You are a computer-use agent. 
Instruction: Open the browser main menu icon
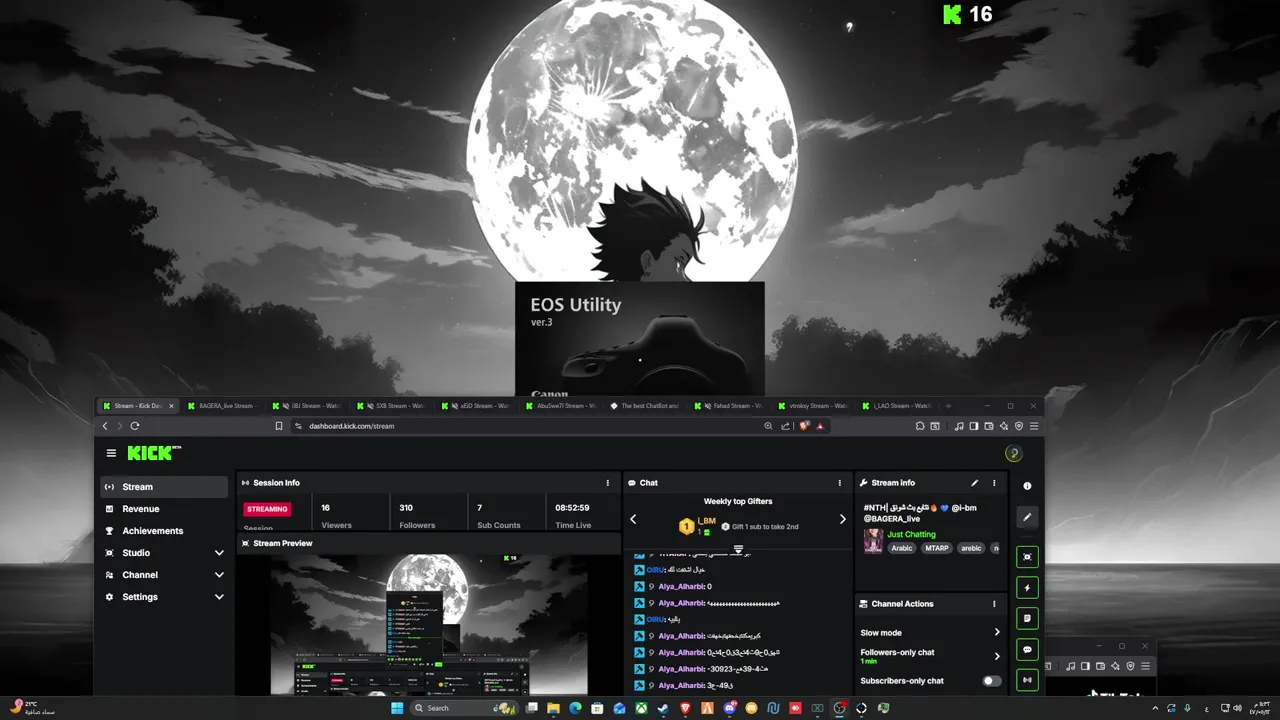[x=1034, y=426]
